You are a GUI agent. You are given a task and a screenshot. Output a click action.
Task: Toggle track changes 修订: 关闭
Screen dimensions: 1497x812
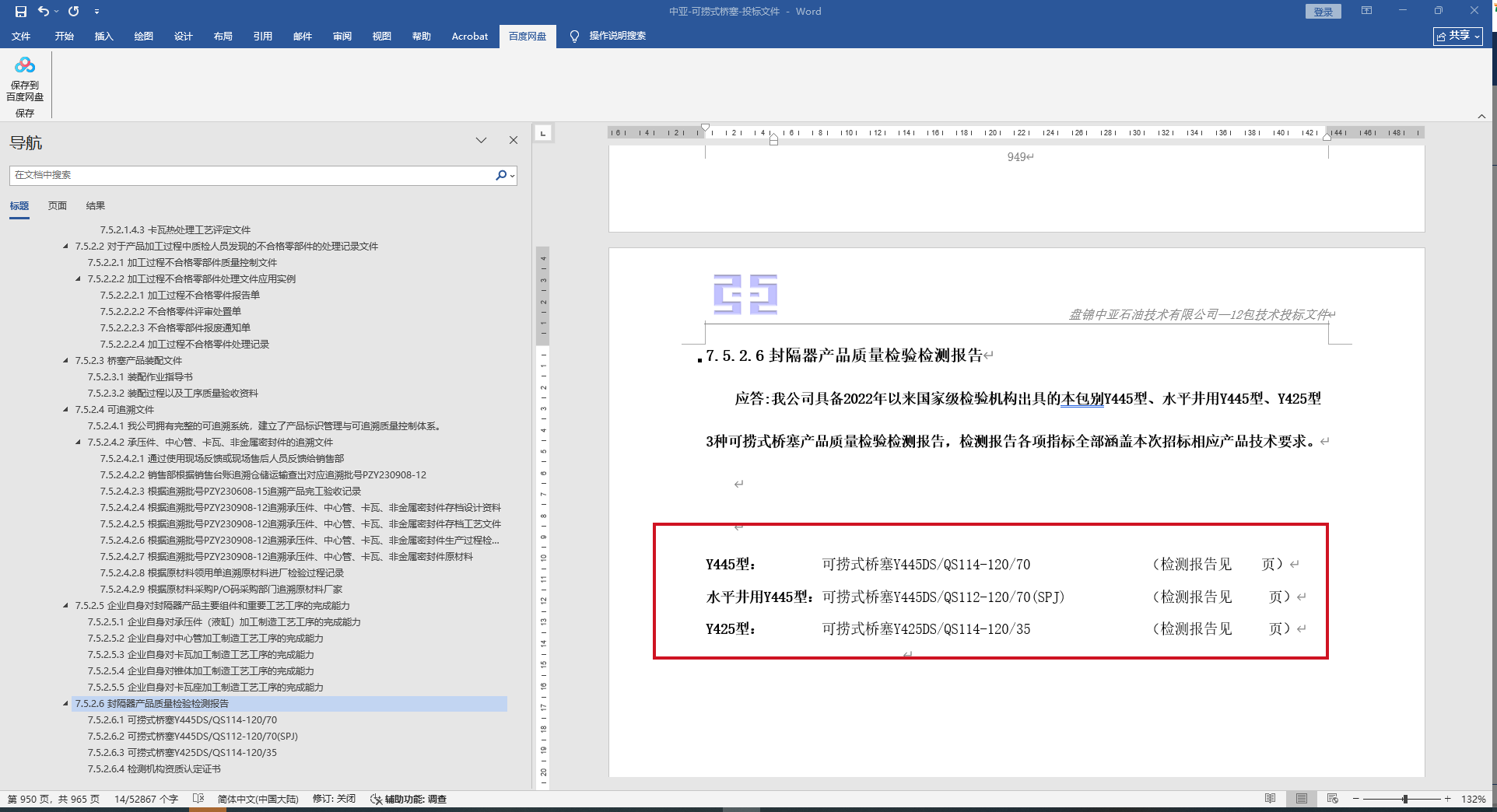point(334,800)
